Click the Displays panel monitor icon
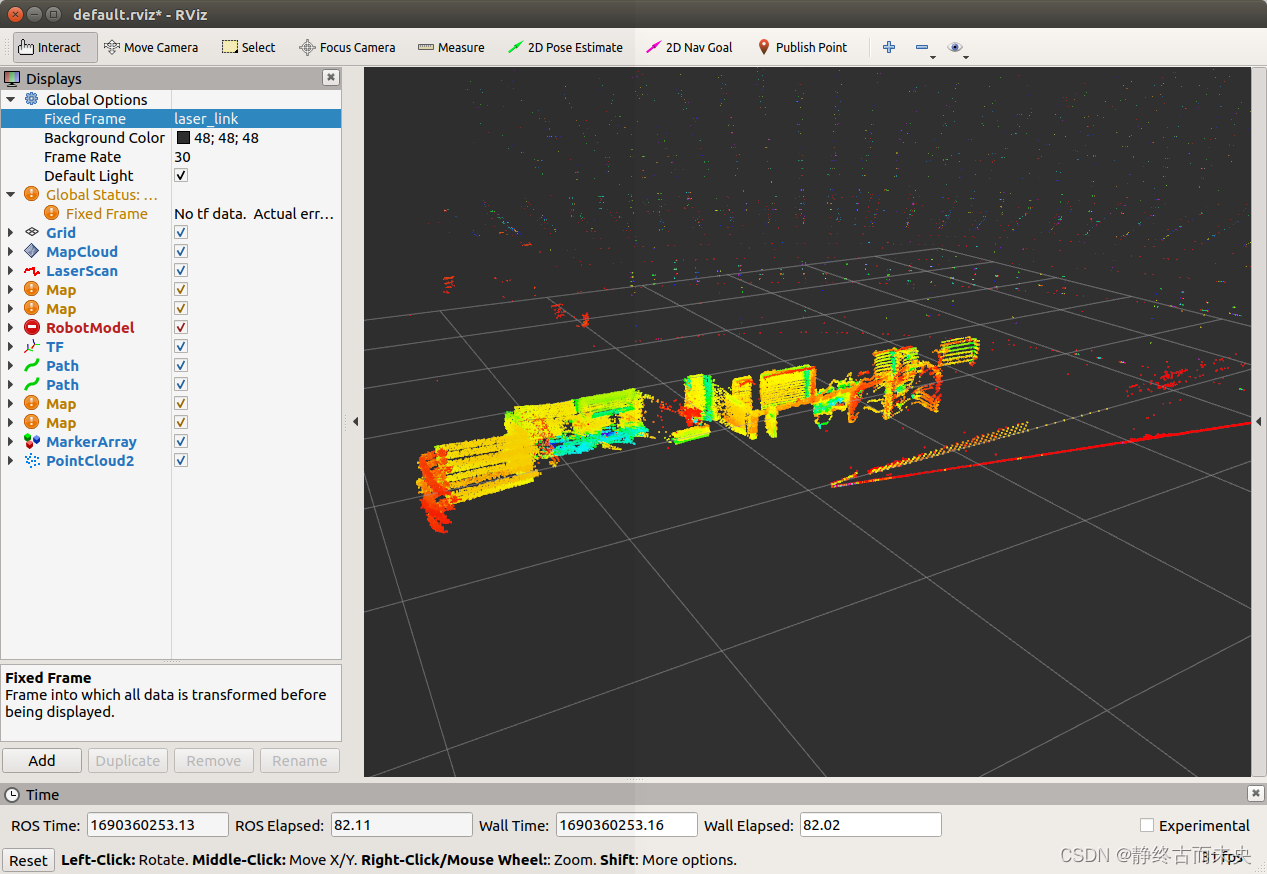 tap(12, 78)
